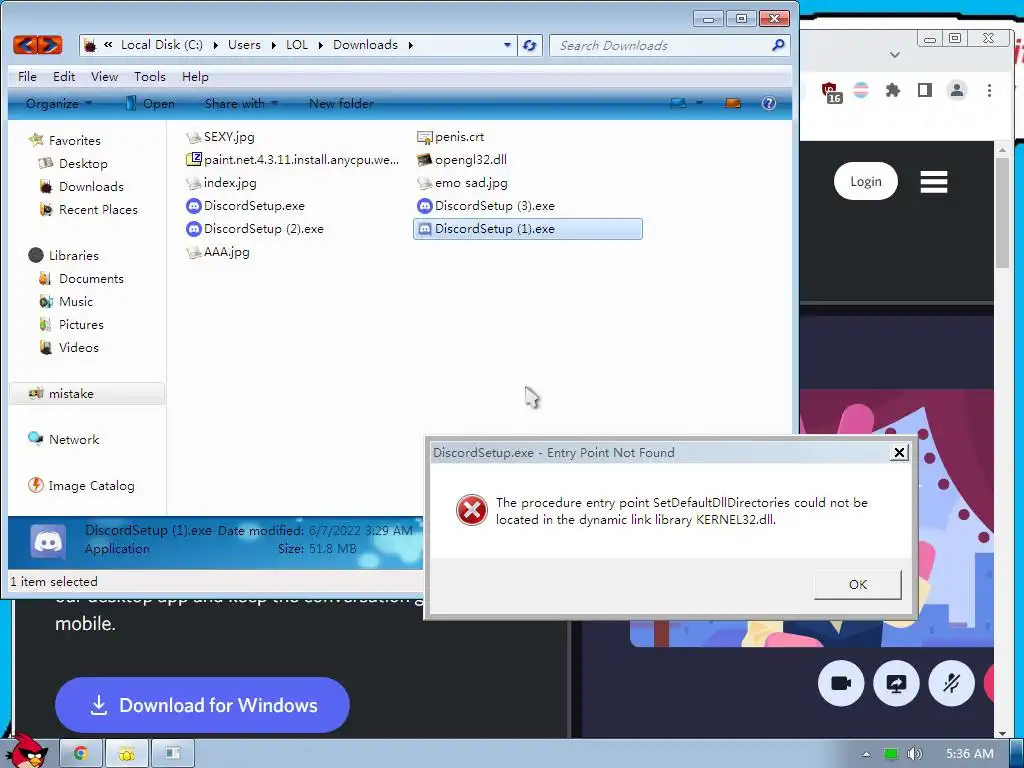
Task: Click New folder in toolbar
Action: (341, 103)
